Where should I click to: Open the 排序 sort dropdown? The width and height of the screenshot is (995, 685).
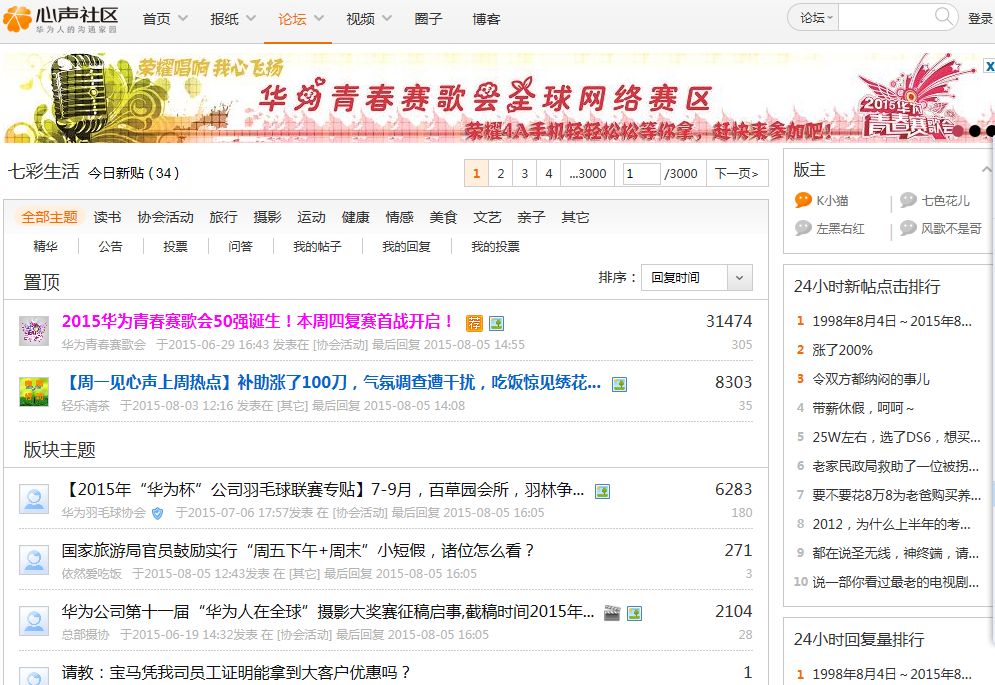tap(739, 278)
